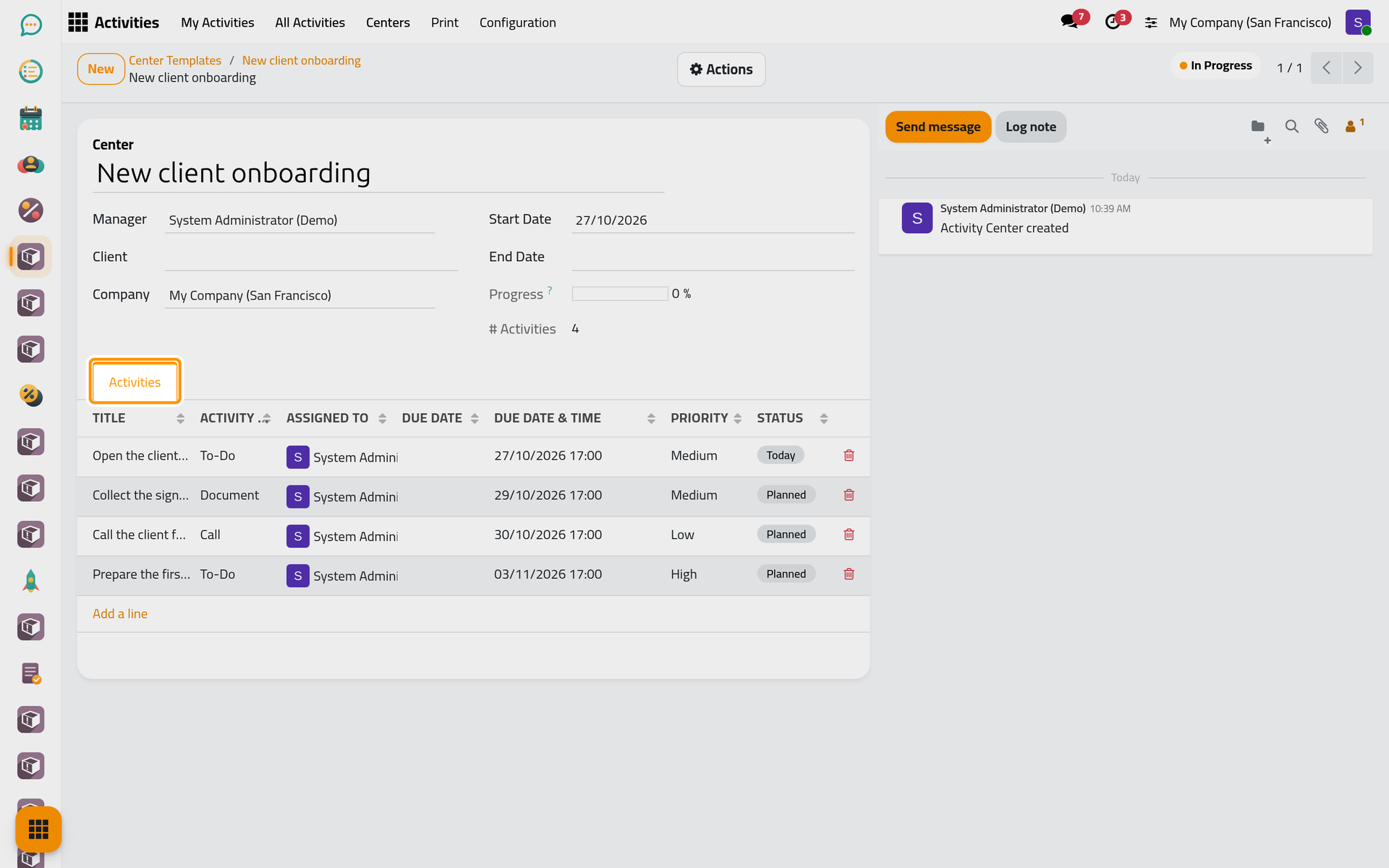1389x868 pixels.
Task: Open the Manager dropdown field
Action: pos(300,220)
